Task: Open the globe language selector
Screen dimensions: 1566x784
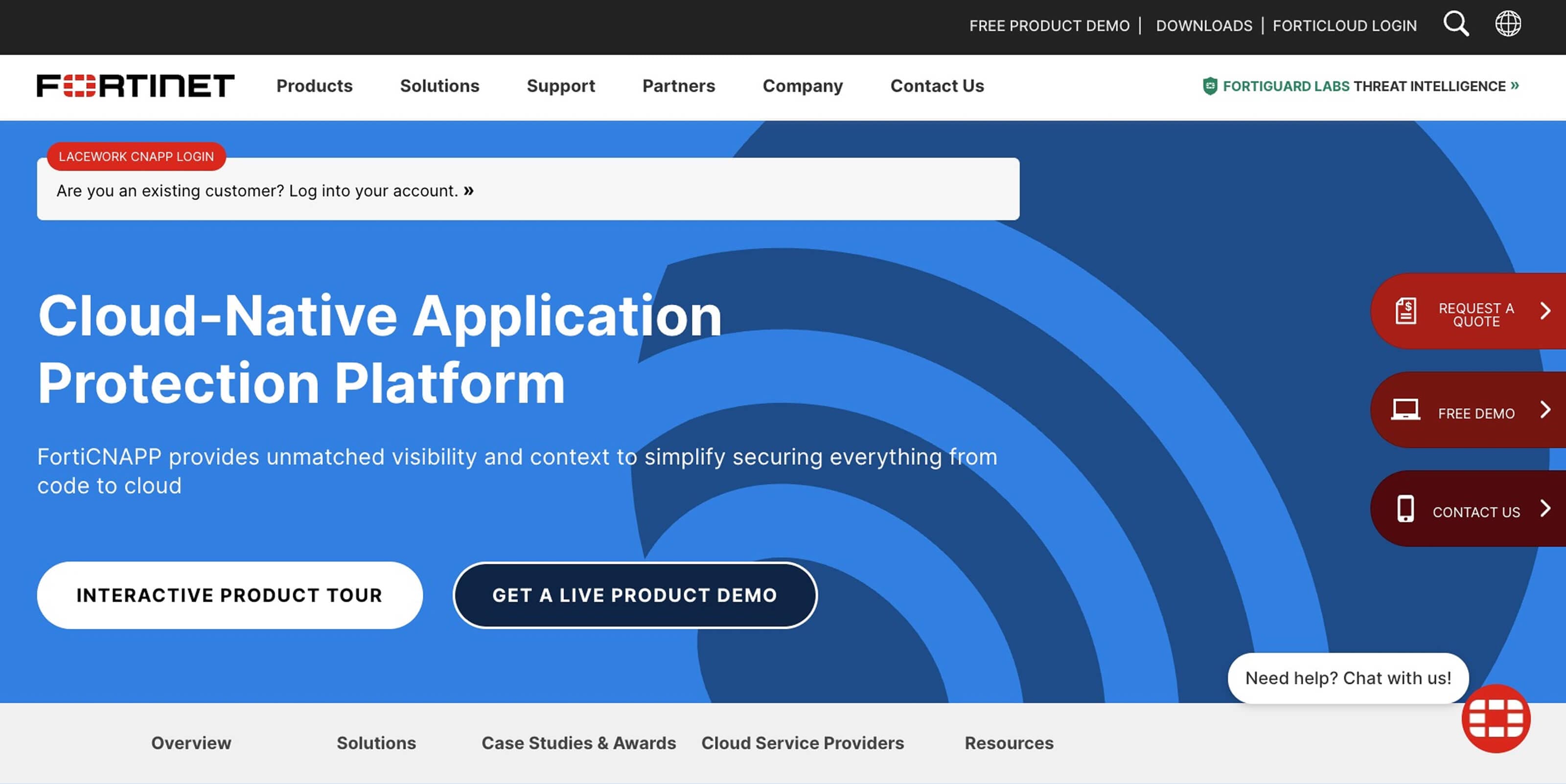Action: (x=1508, y=24)
